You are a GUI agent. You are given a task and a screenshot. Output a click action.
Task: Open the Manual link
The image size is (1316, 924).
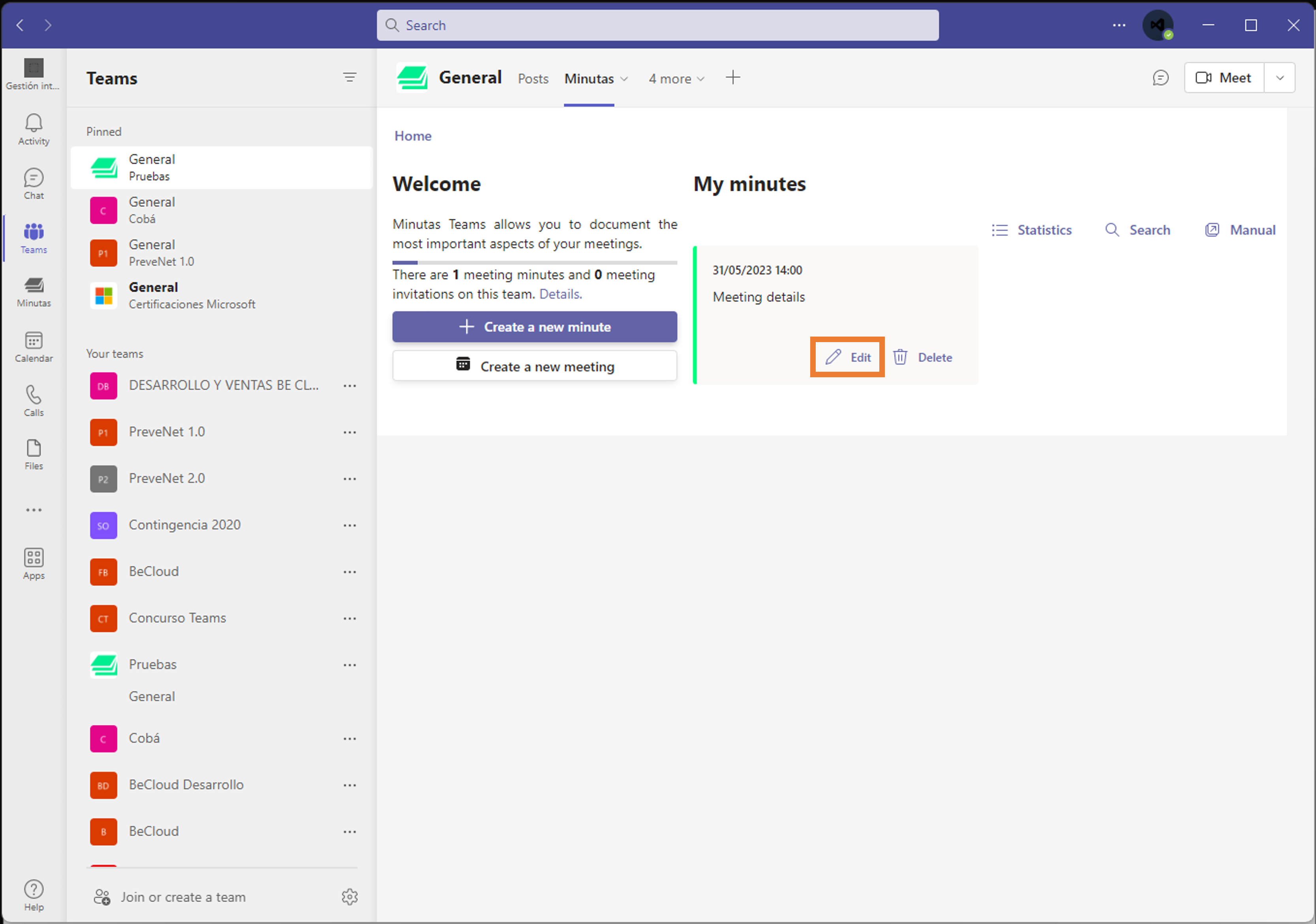[x=1240, y=230]
